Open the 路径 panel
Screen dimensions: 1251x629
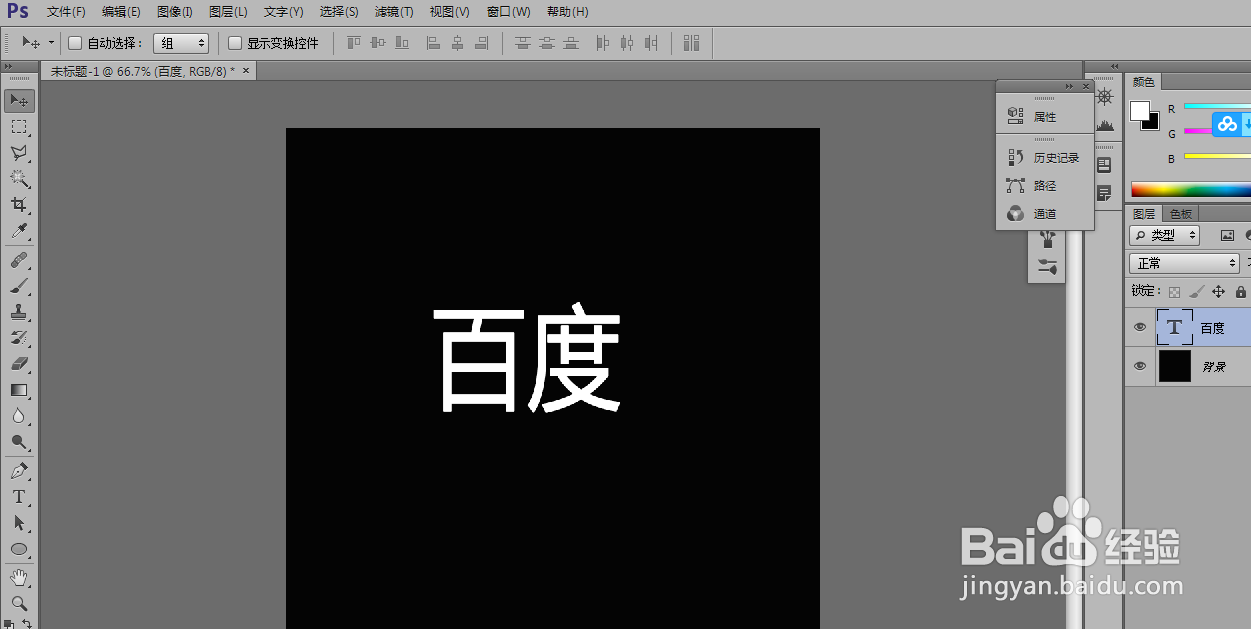click(1045, 186)
